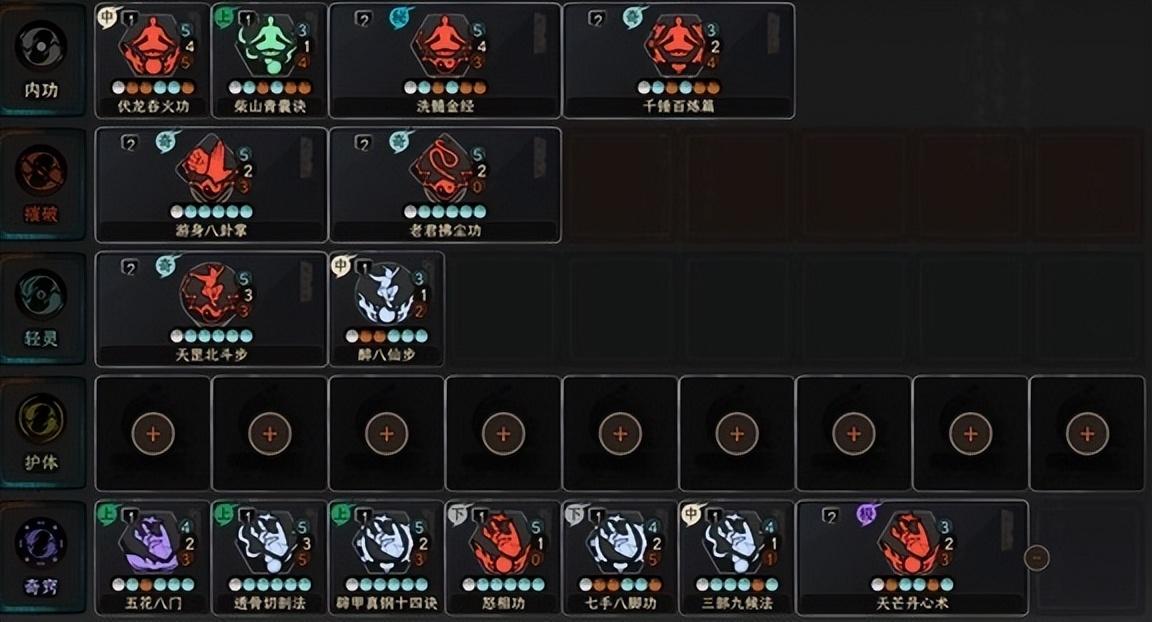Select the green 柴山青囊诀 skill icon
Viewport: 1152px width, 622px height.
point(268,47)
